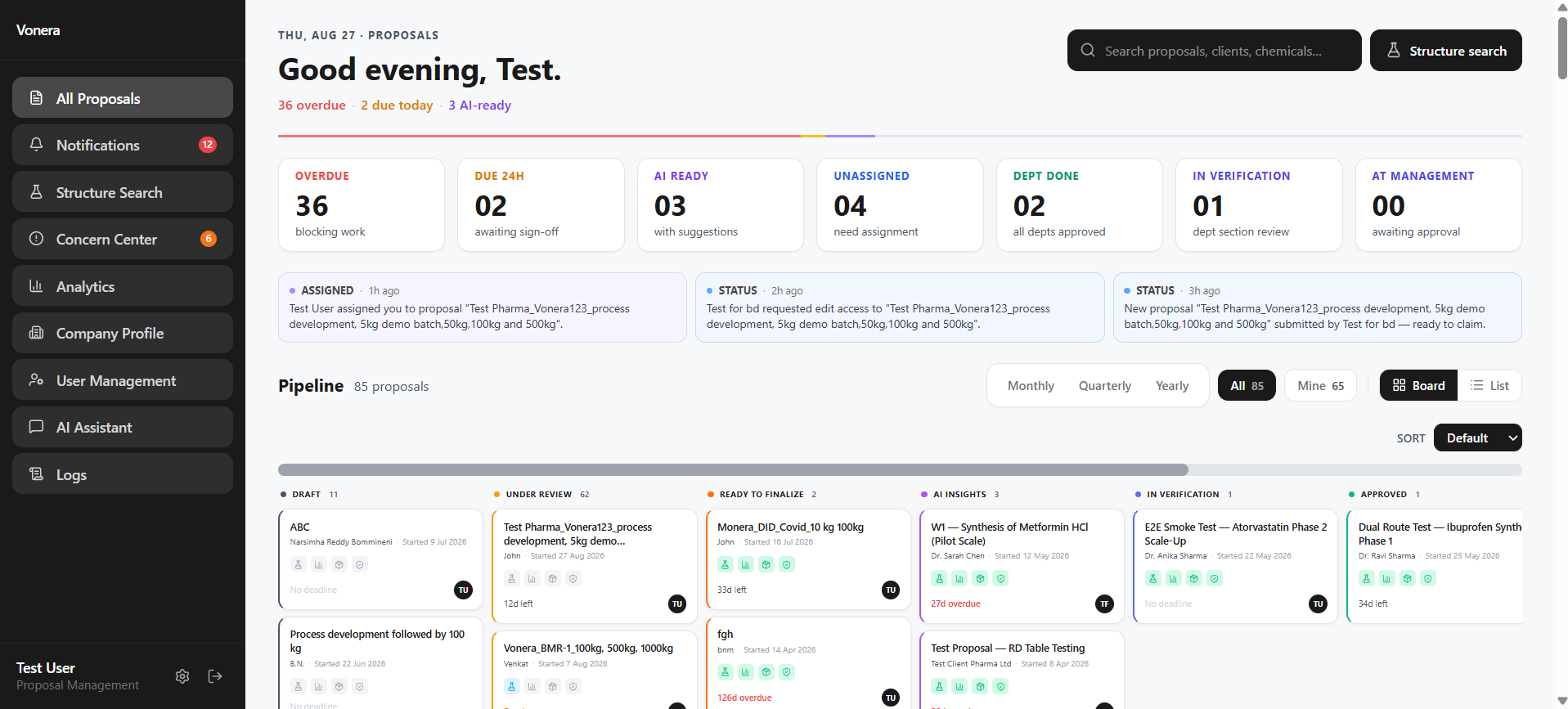The width and height of the screenshot is (1568, 709).
Task: Open All Proposals in the sidebar
Action: click(x=123, y=98)
